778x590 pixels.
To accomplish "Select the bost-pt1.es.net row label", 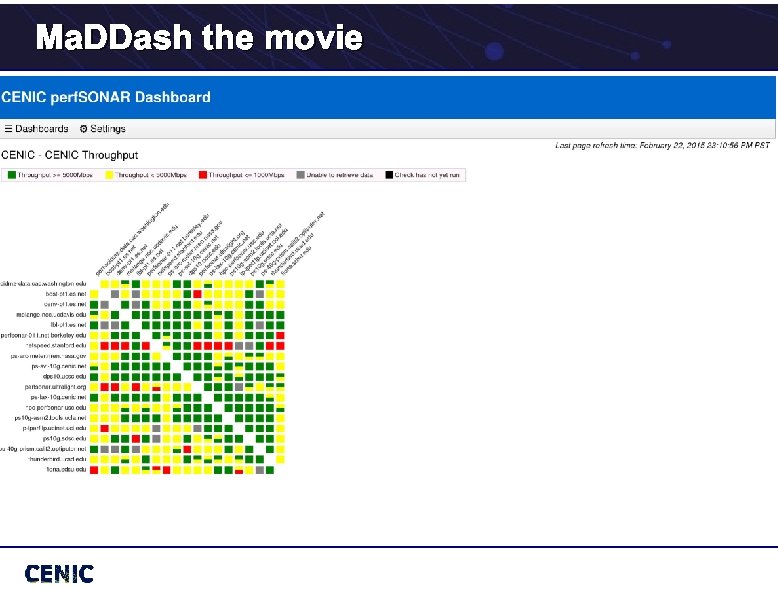I will coord(65,294).
